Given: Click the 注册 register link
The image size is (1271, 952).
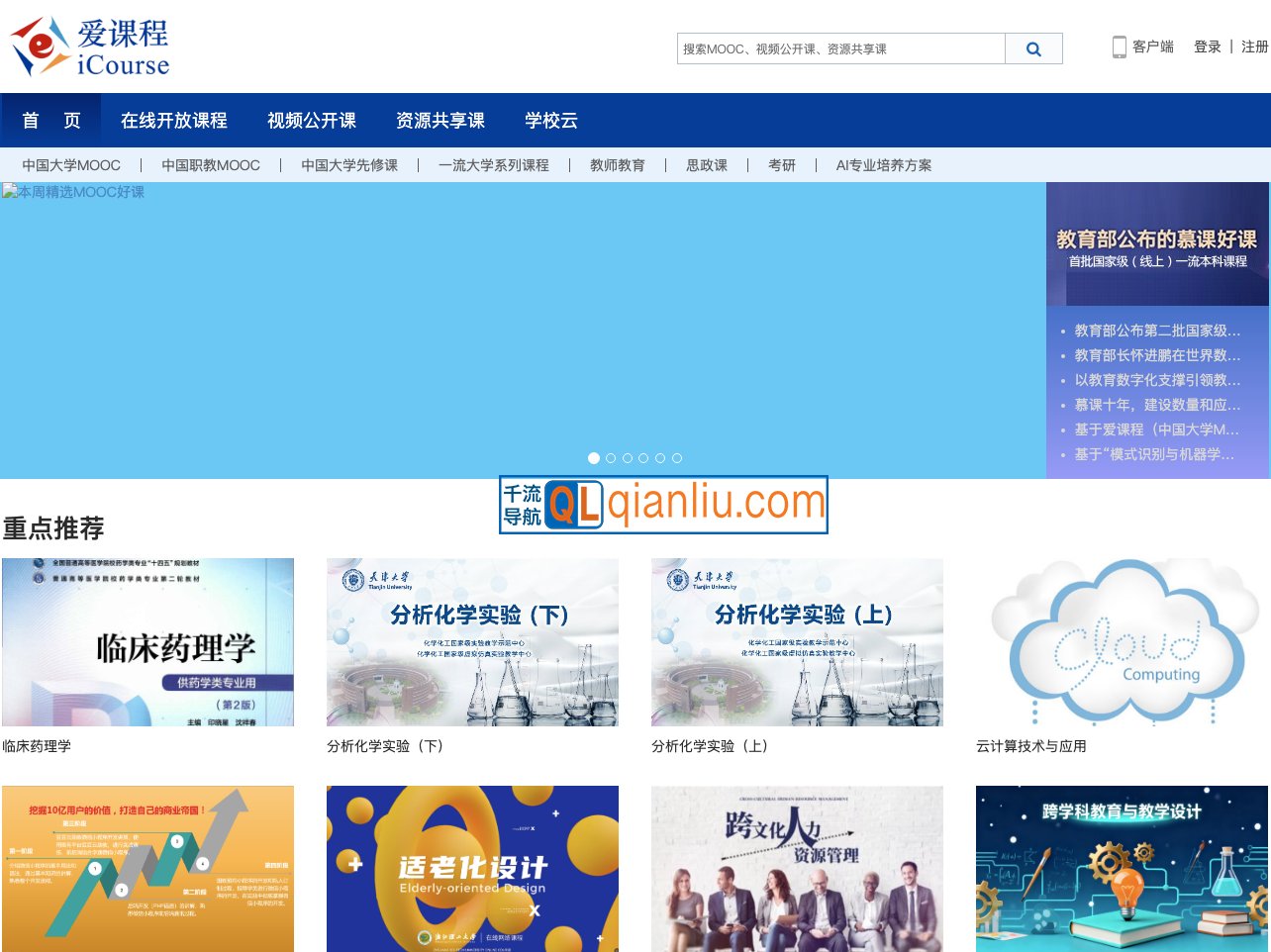Looking at the screenshot, I should 1254,47.
